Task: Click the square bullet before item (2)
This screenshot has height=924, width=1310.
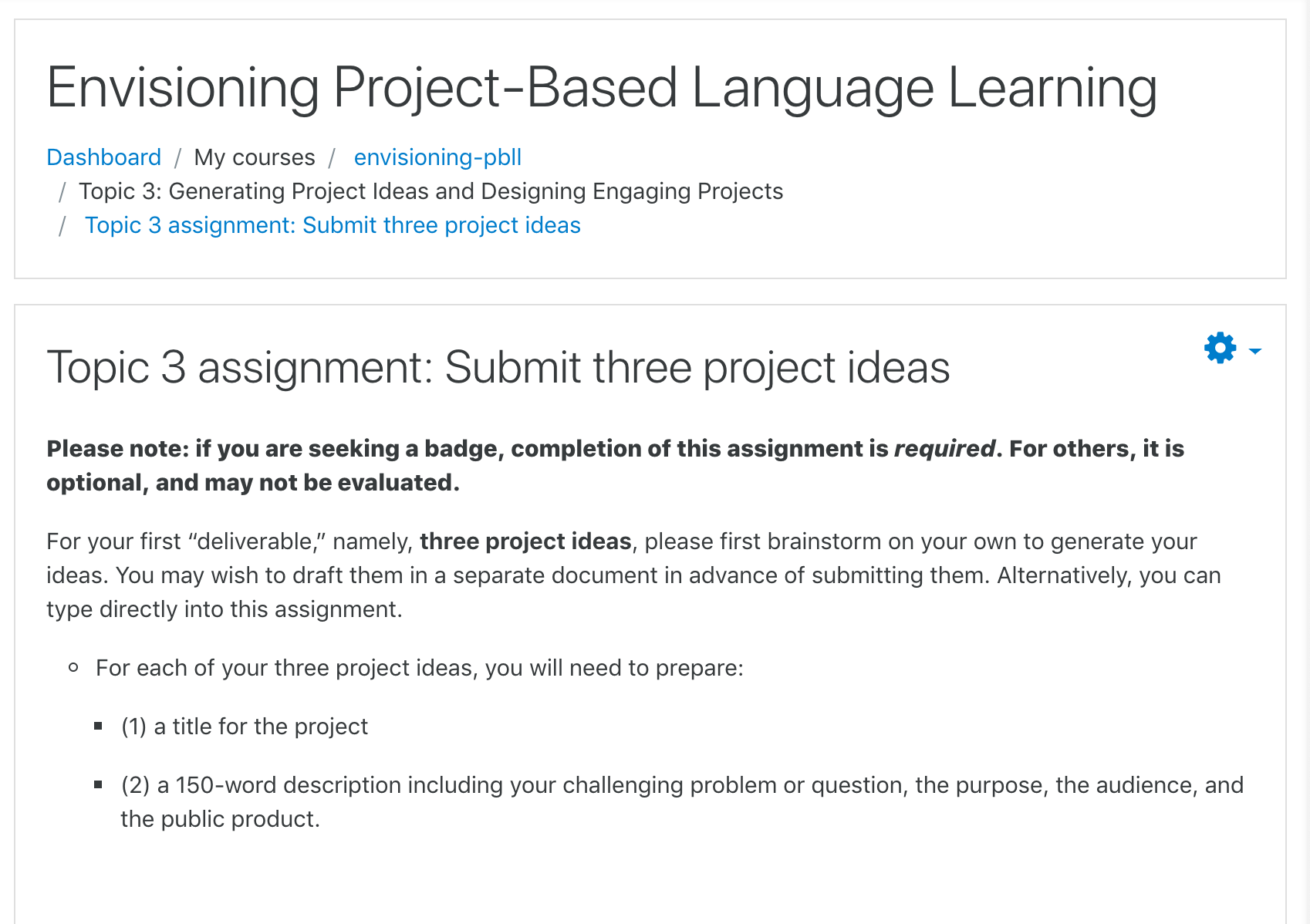Action: 98,784
